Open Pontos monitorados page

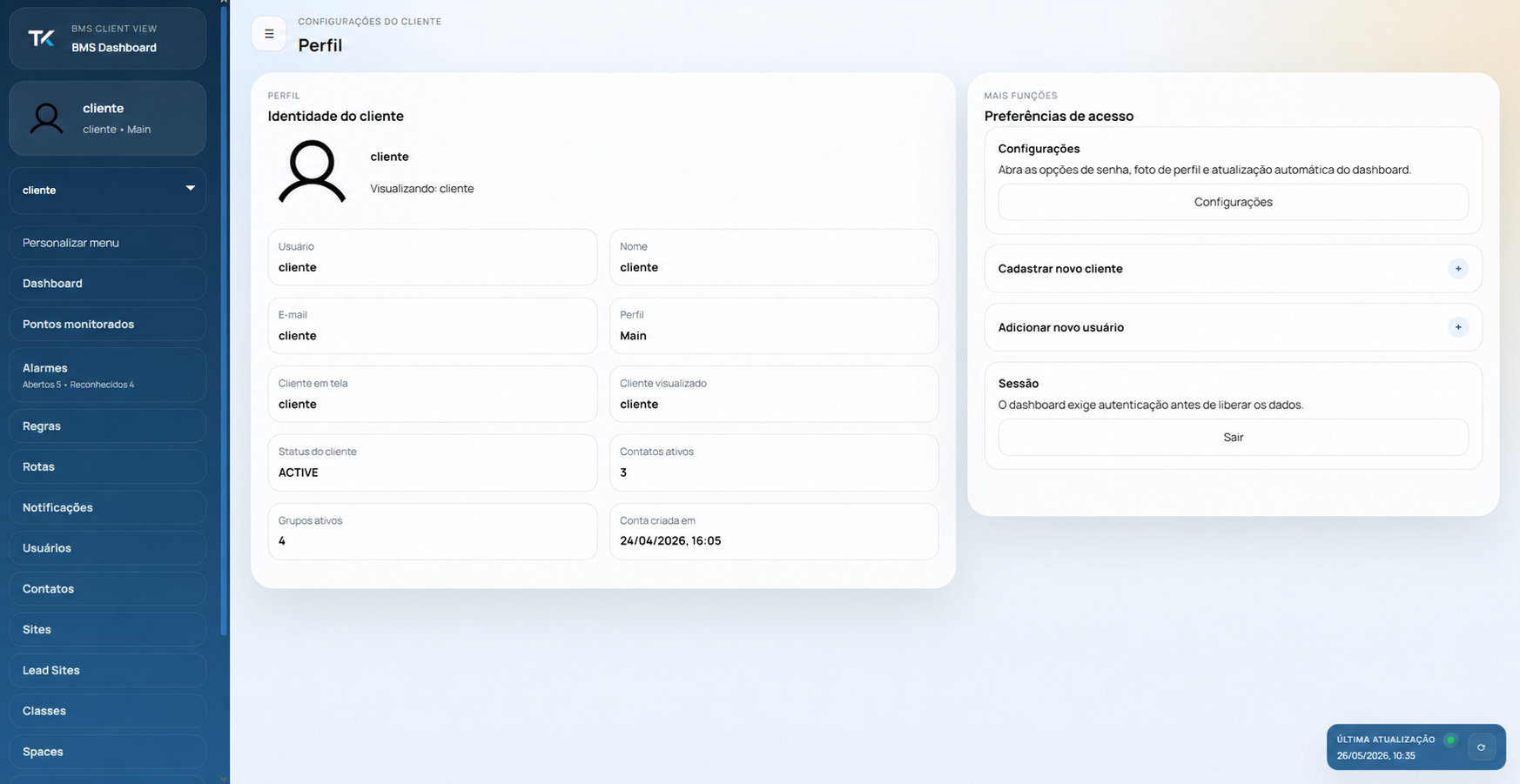click(x=108, y=325)
